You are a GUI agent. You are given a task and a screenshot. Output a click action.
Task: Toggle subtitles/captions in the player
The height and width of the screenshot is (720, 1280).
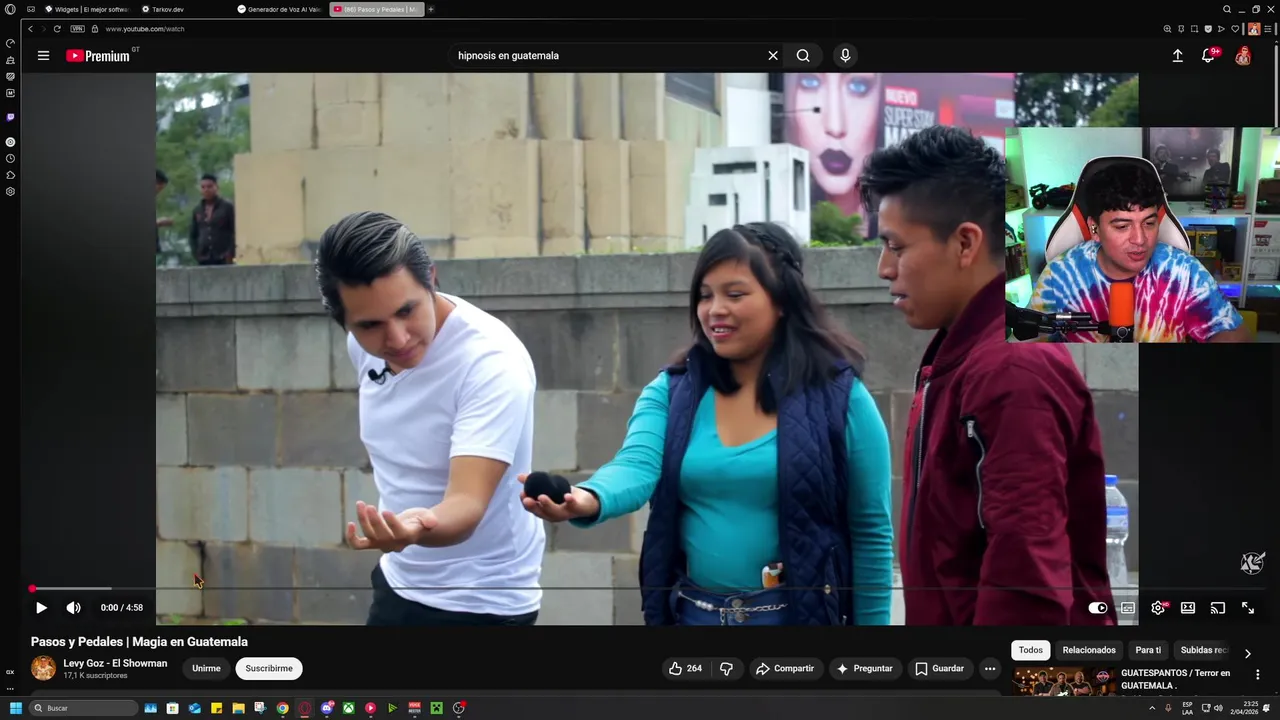point(1128,607)
